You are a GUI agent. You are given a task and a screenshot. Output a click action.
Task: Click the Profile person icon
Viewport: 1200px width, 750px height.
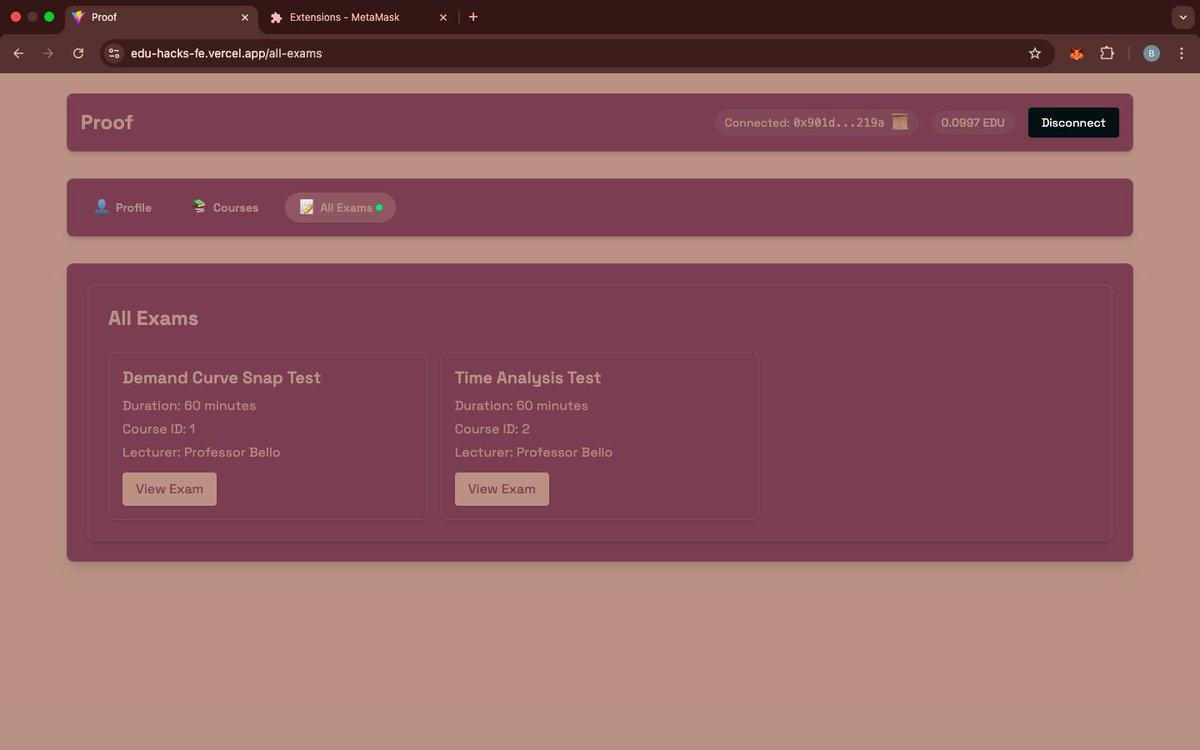tap(101, 206)
